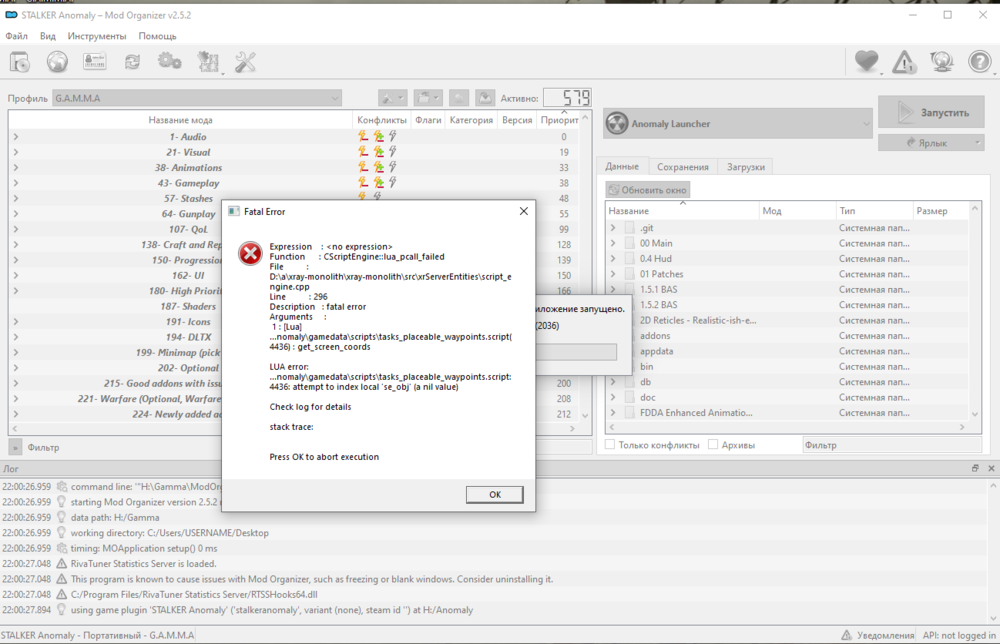Click the 'RivaTuner Statistics Server is loaded.' log line
The height and width of the screenshot is (644, 1000).
coord(143,564)
